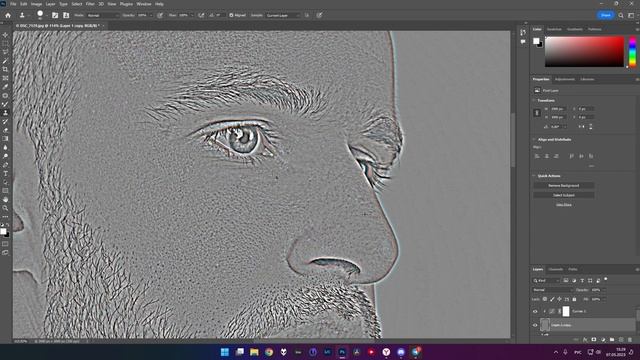Hide the Curves 1 layer

(535, 311)
